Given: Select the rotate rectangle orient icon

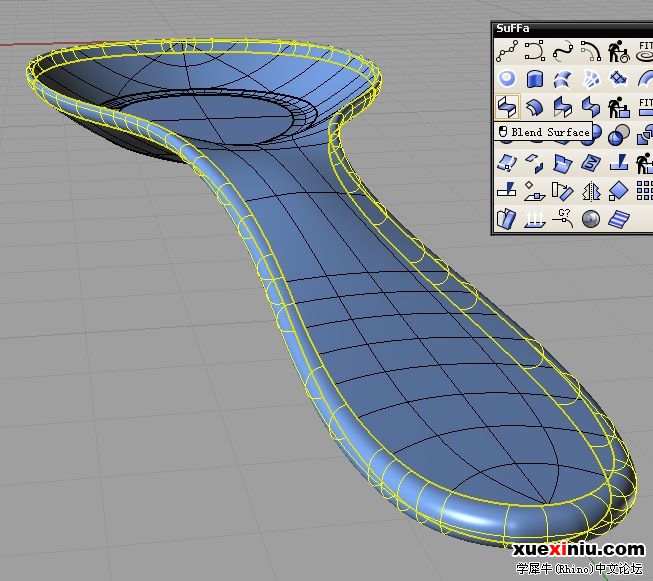Looking at the screenshot, I should [x=563, y=191].
